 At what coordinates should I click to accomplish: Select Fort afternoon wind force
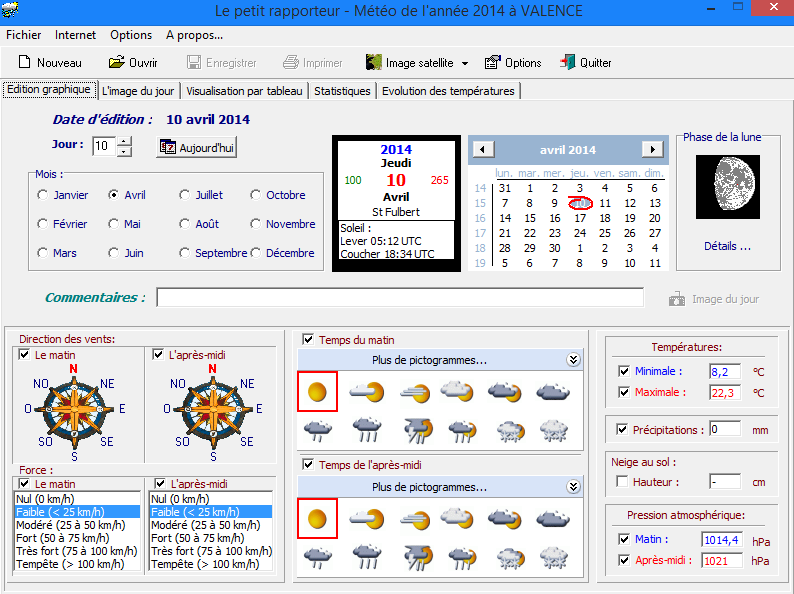(211, 538)
